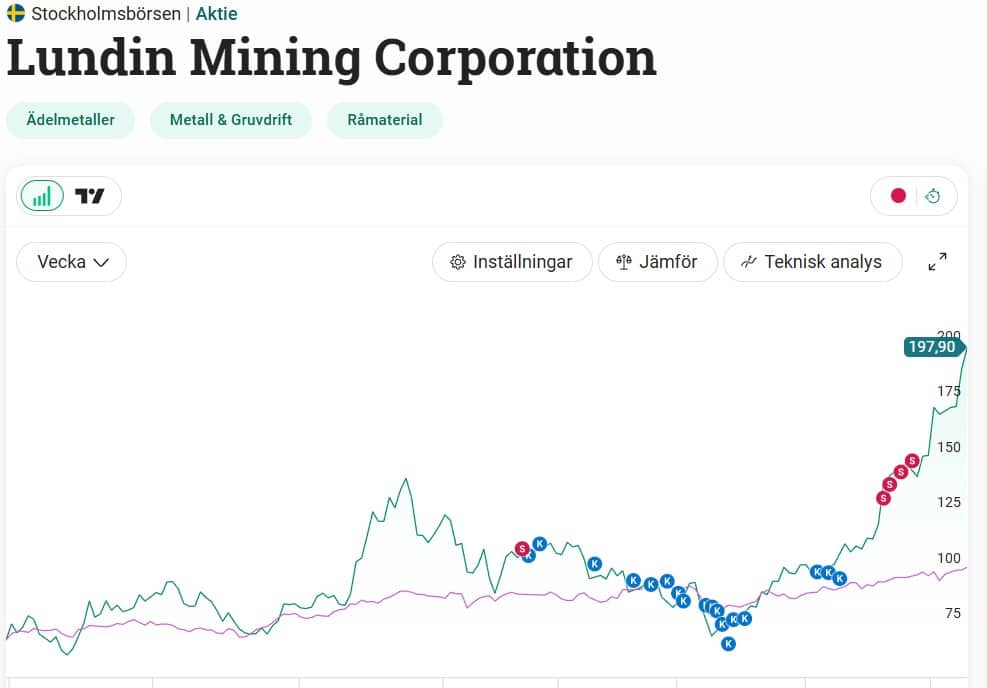Viewport: 987px width, 688px height.
Task: Click the scales icon in Jämför
Action: (624, 262)
